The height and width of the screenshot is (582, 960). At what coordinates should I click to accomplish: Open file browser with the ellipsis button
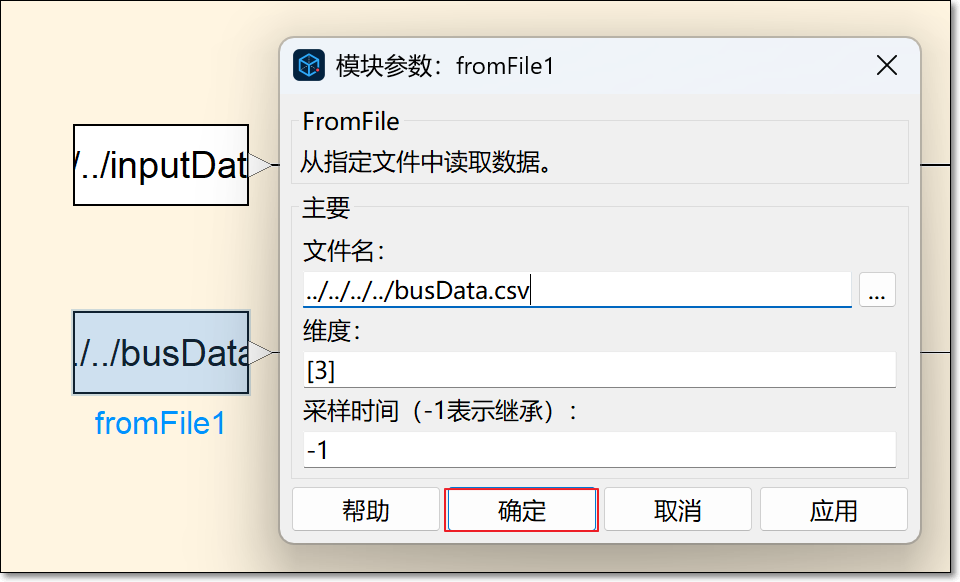(877, 291)
